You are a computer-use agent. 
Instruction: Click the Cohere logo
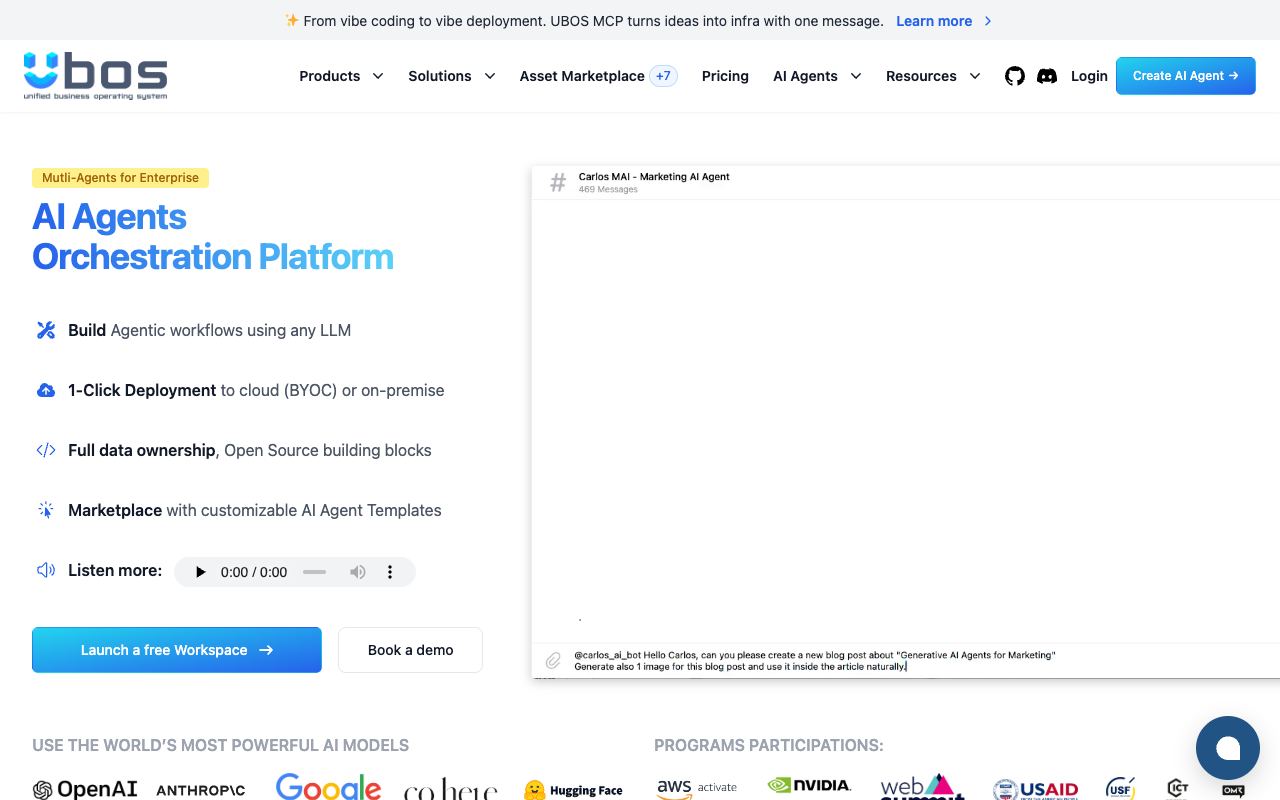[451, 790]
